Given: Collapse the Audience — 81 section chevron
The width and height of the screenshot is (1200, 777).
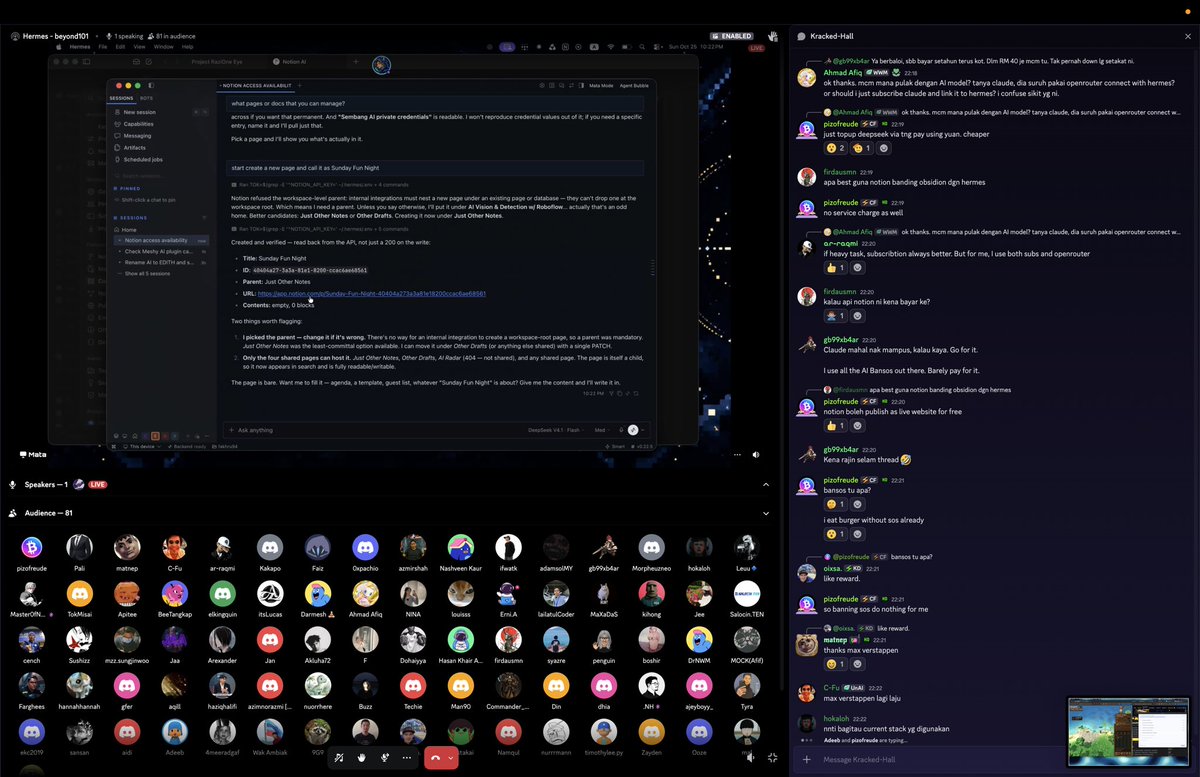Looking at the screenshot, I should coord(766,513).
